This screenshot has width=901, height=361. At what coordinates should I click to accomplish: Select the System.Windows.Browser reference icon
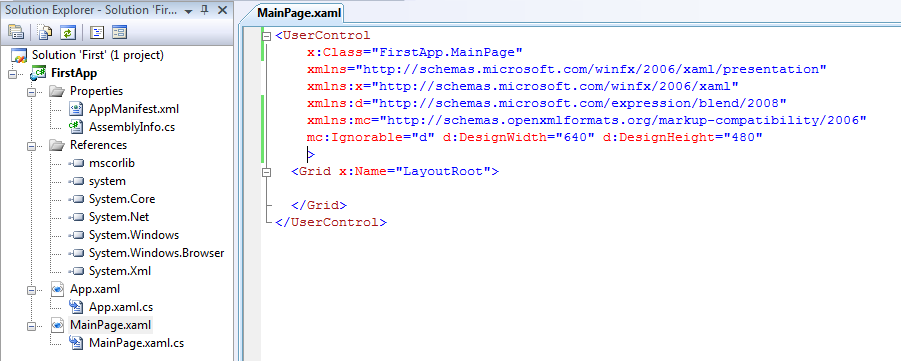76,253
